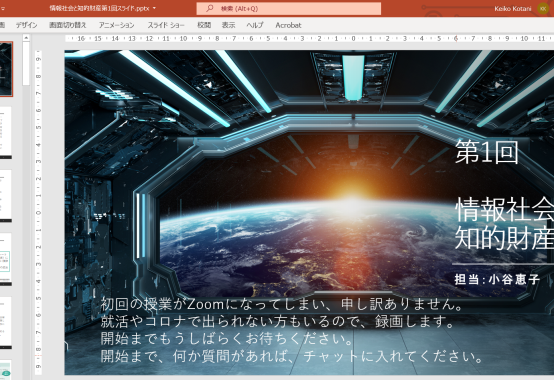Click the line starting 初回の授業がZoom
This screenshot has height=380, width=554.
pyautogui.click(x=282, y=304)
